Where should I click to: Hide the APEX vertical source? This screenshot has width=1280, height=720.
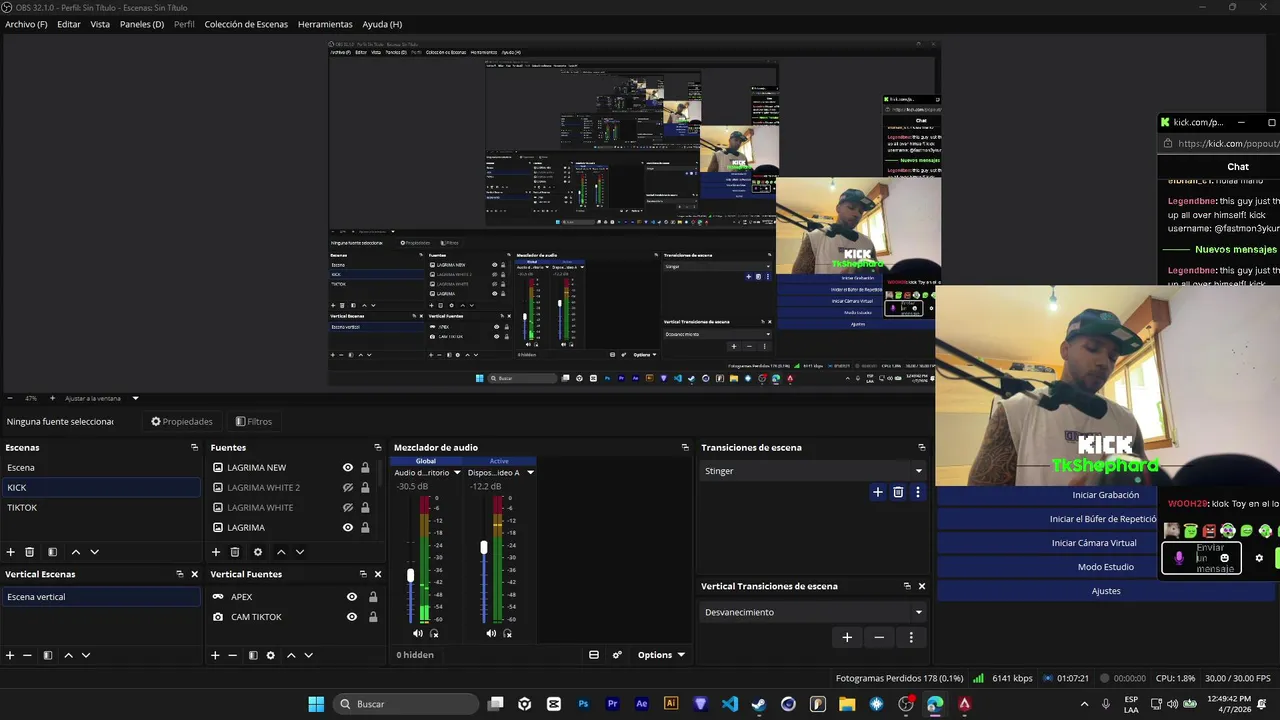[352, 597]
